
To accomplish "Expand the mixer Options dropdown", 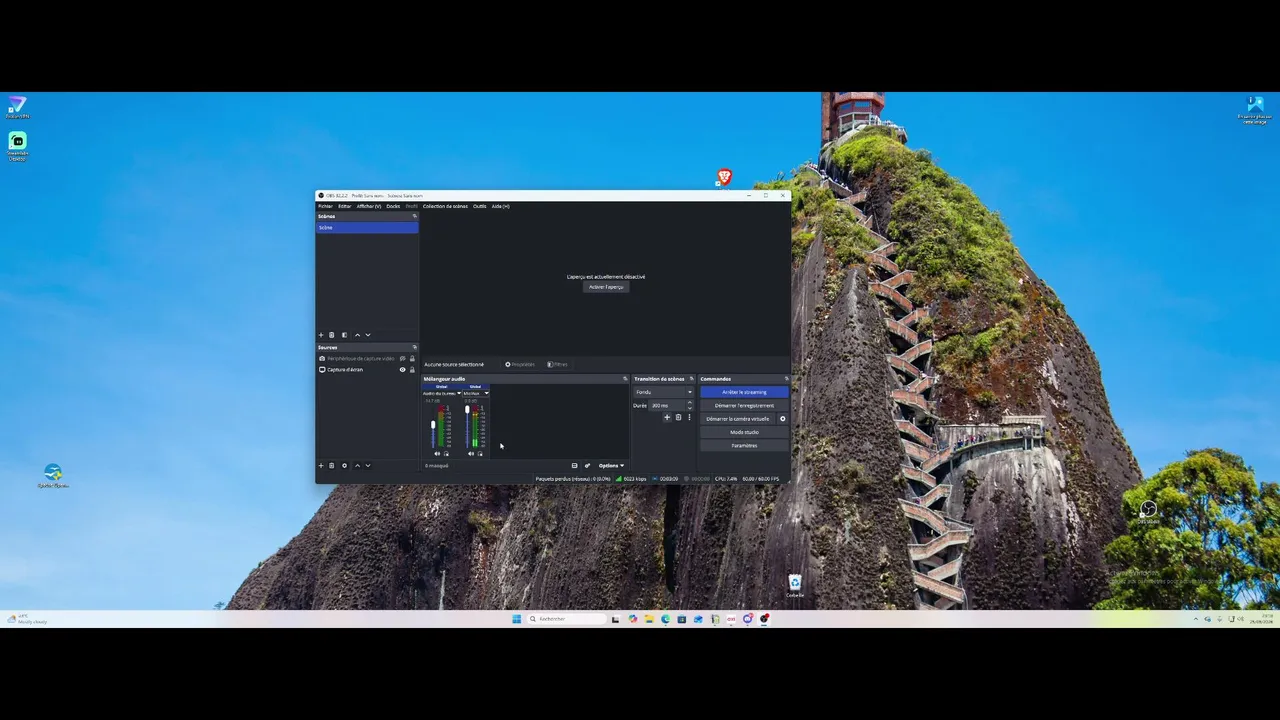I will 611,465.
